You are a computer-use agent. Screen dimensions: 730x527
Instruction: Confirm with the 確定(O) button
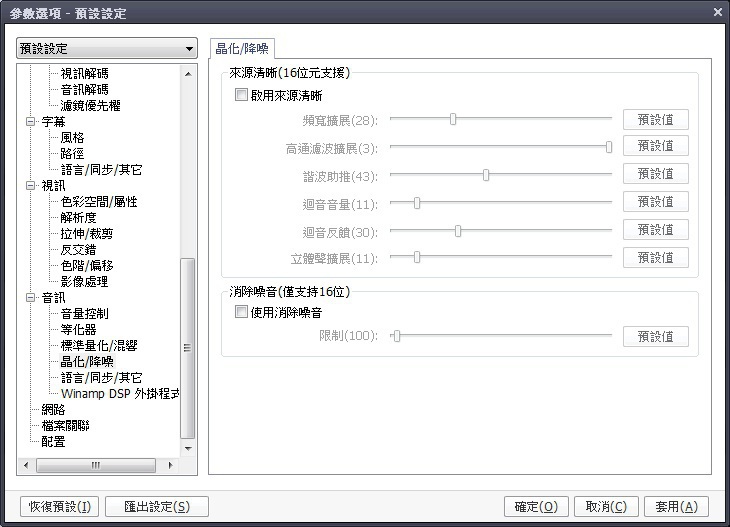click(x=536, y=507)
